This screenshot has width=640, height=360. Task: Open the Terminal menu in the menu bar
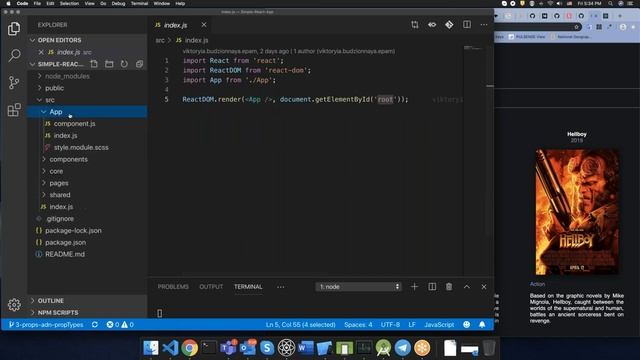pos(139,3)
